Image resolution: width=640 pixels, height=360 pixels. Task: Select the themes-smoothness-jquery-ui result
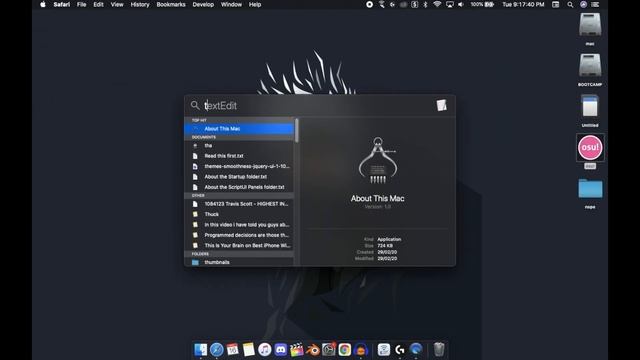click(x=239, y=166)
